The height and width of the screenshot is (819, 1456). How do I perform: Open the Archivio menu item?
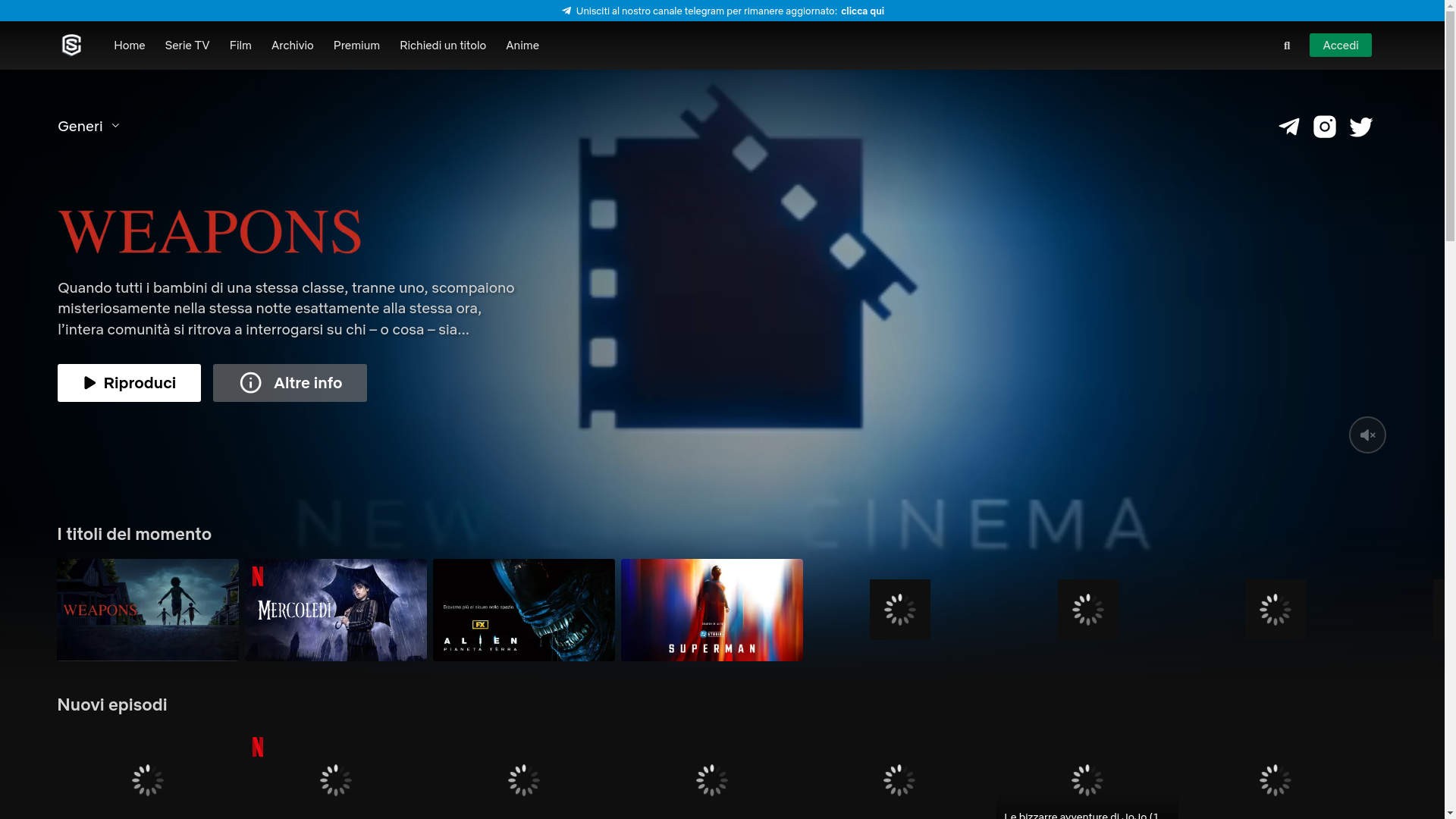click(x=293, y=45)
